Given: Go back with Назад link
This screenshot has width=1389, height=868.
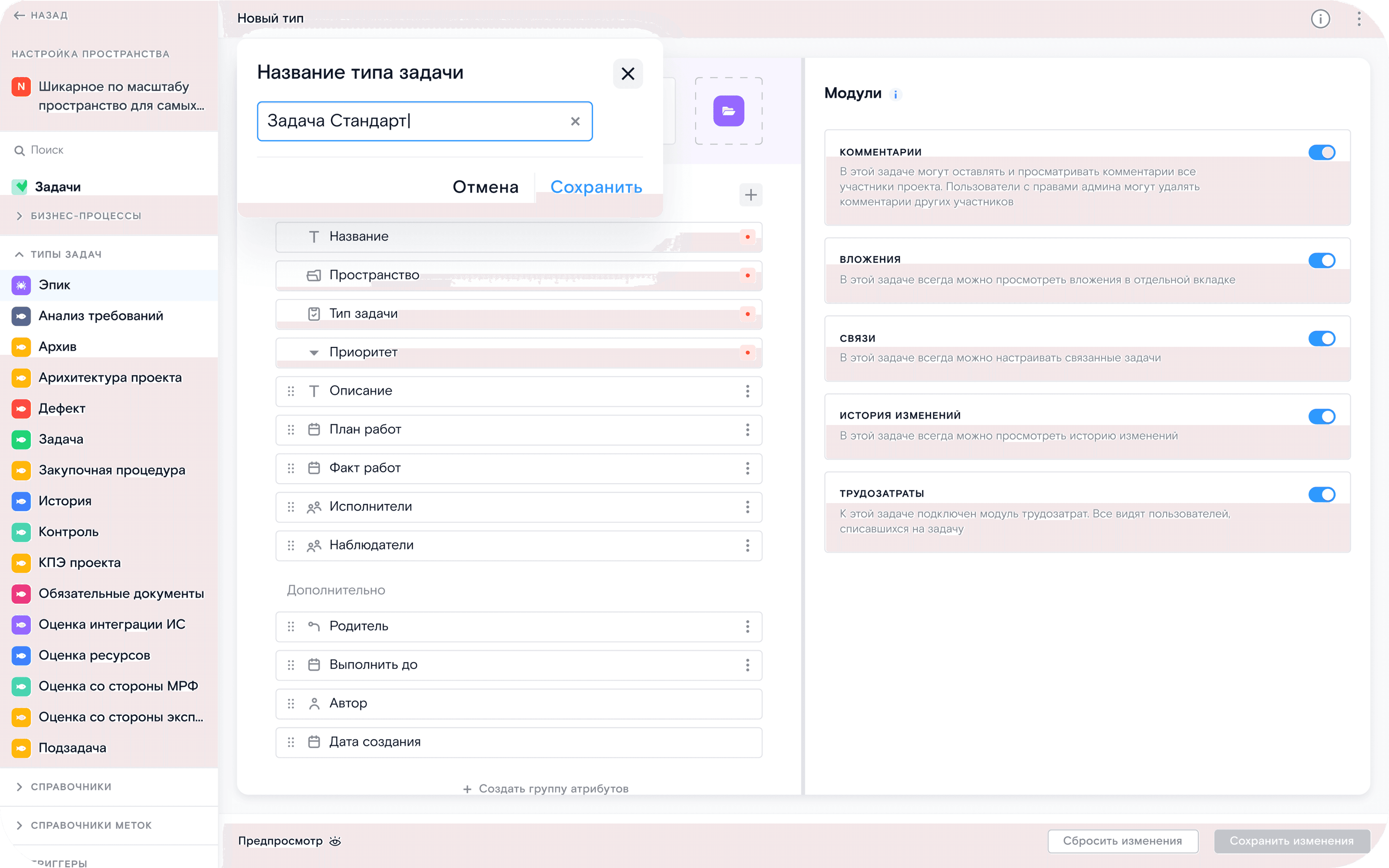Looking at the screenshot, I should [x=41, y=16].
